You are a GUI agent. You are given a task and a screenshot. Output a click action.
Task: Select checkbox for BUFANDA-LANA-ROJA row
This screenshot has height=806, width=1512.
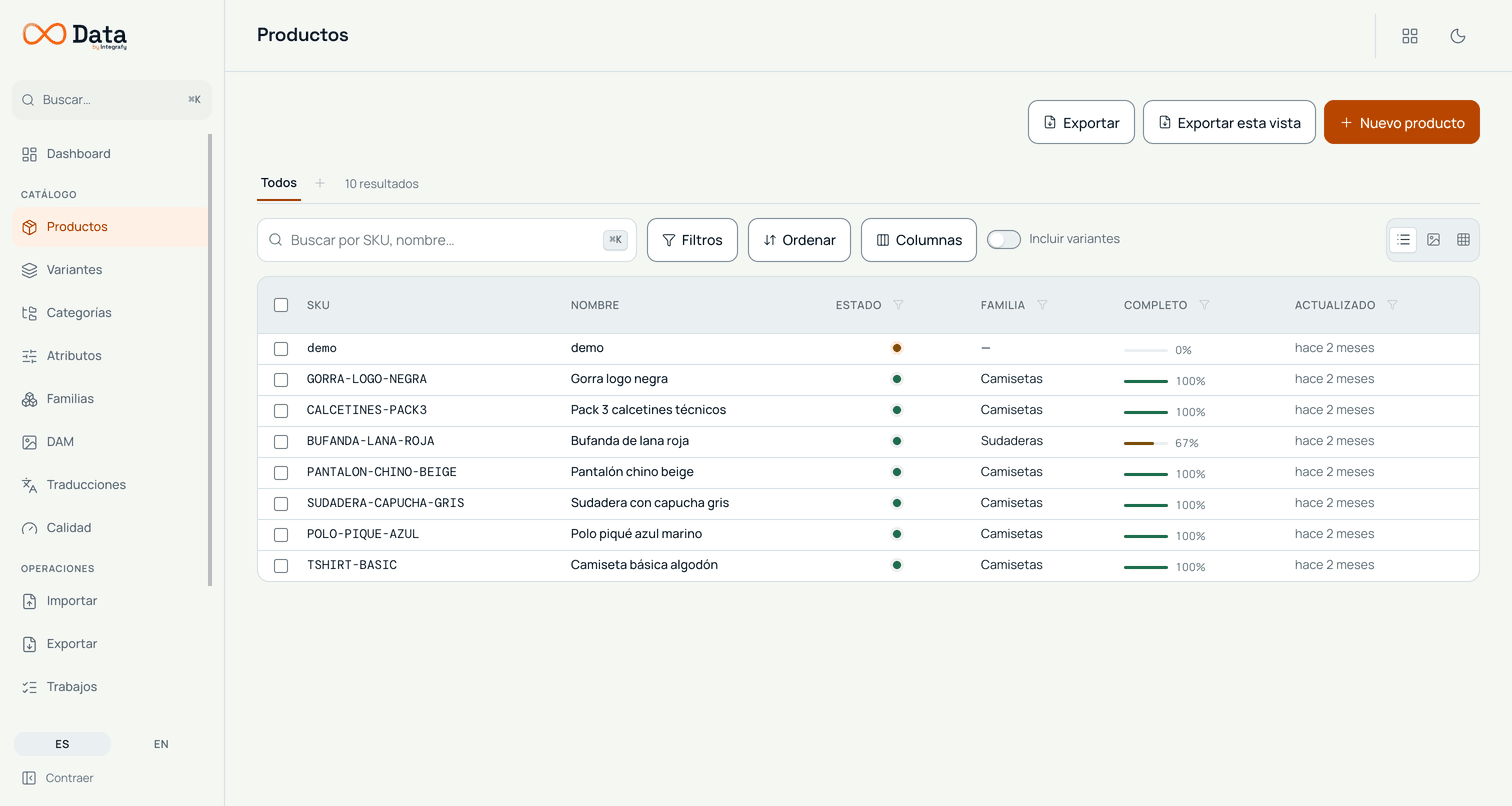(x=281, y=442)
